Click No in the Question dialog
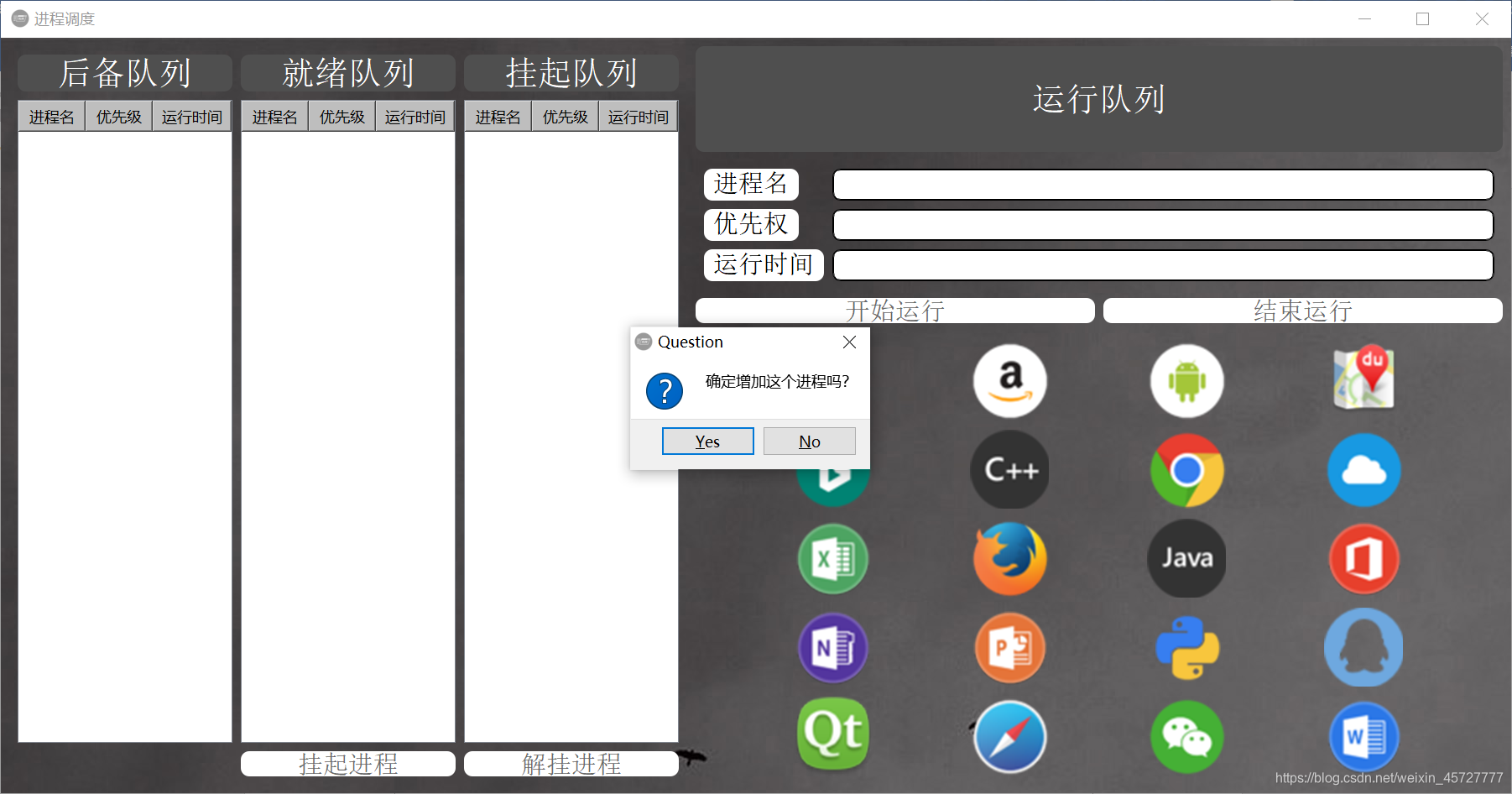The image size is (1512, 794). pyautogui.click(x=810, y=441)
